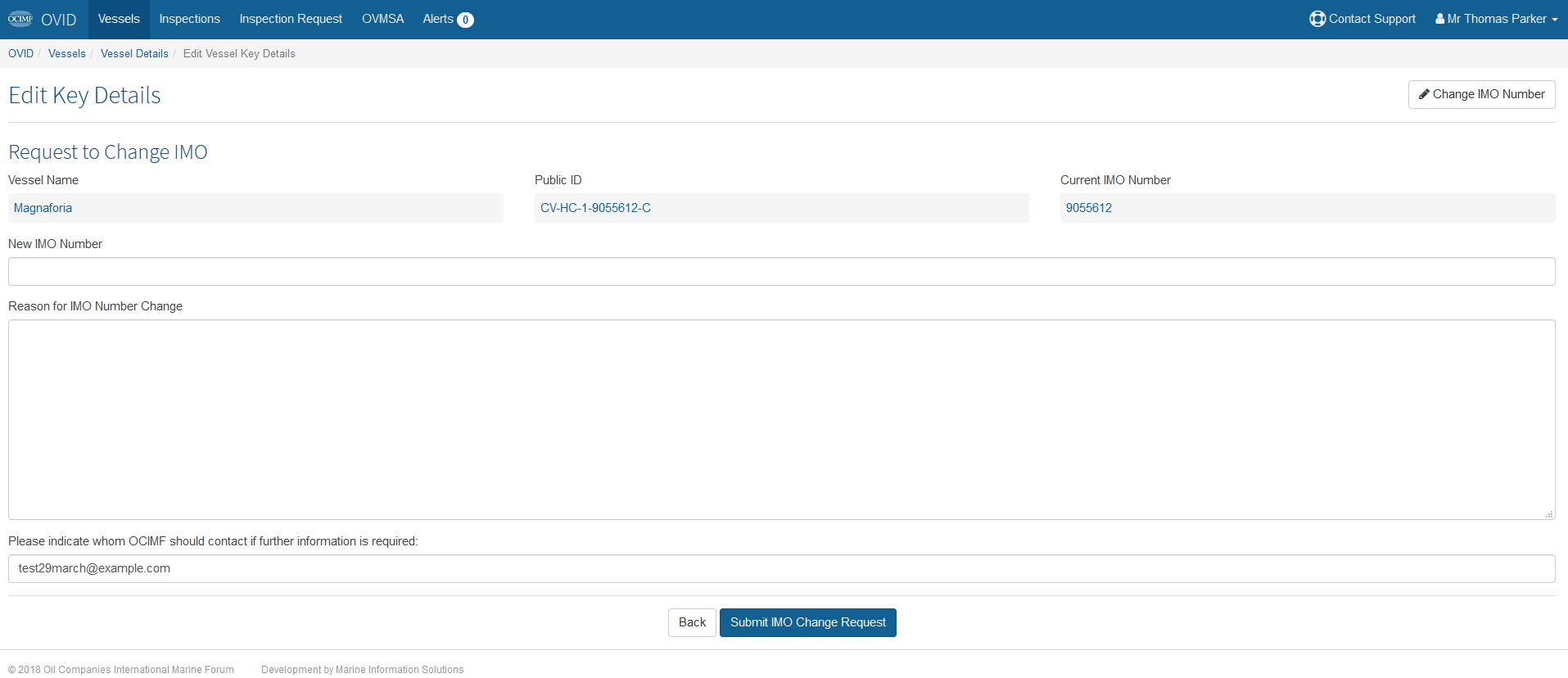Follow the Vessels breadcrumb link
Screen dimensions: 1568x678
66,53
